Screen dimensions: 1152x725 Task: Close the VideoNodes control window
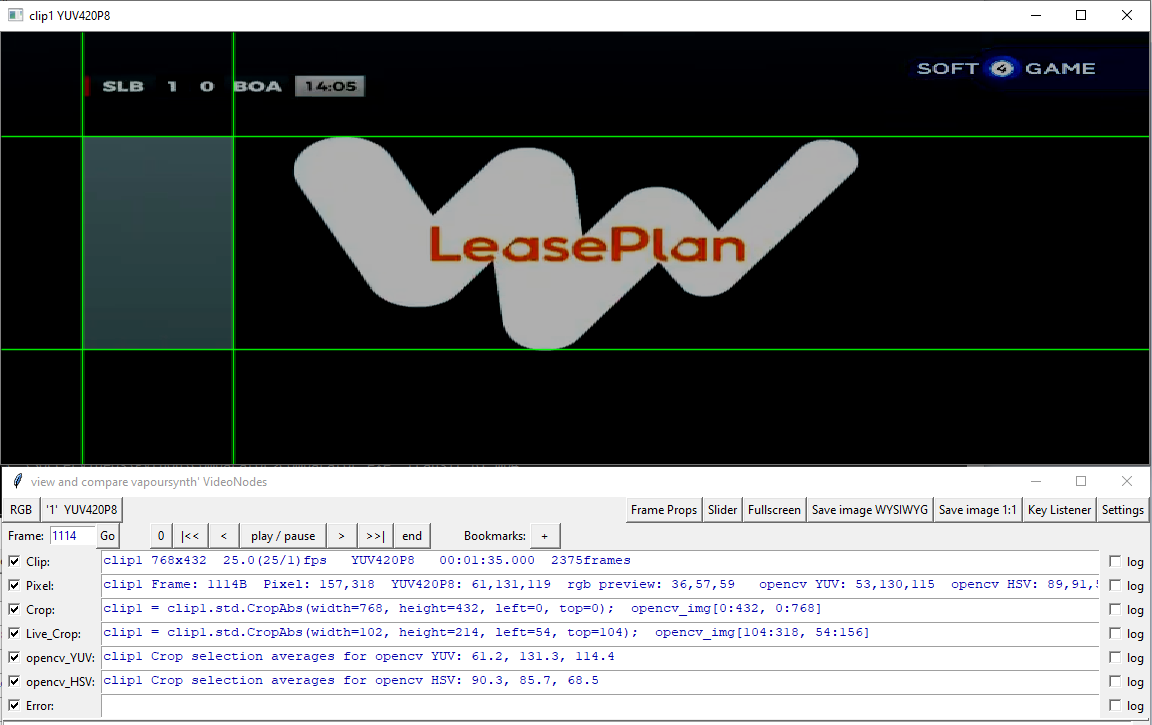click(1126, 481)
